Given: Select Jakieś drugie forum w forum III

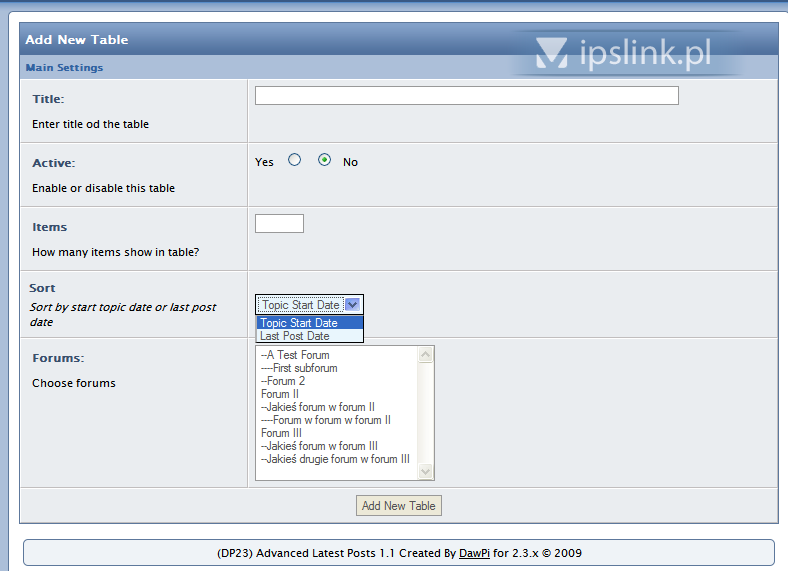Looking at the screenshot, I should pyautogui.click(x=336, y=459).
